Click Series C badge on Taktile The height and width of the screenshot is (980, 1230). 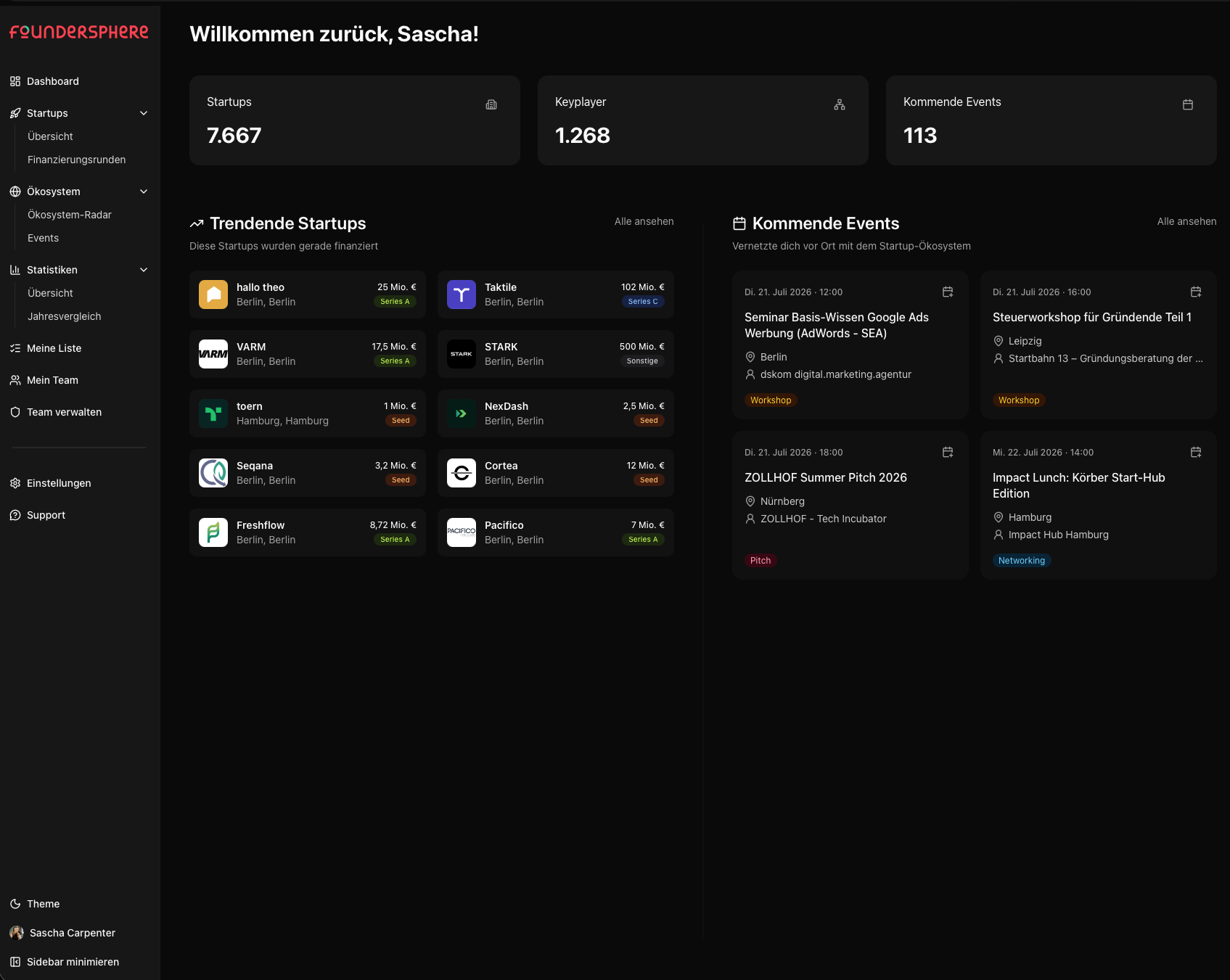pos(643,302)
